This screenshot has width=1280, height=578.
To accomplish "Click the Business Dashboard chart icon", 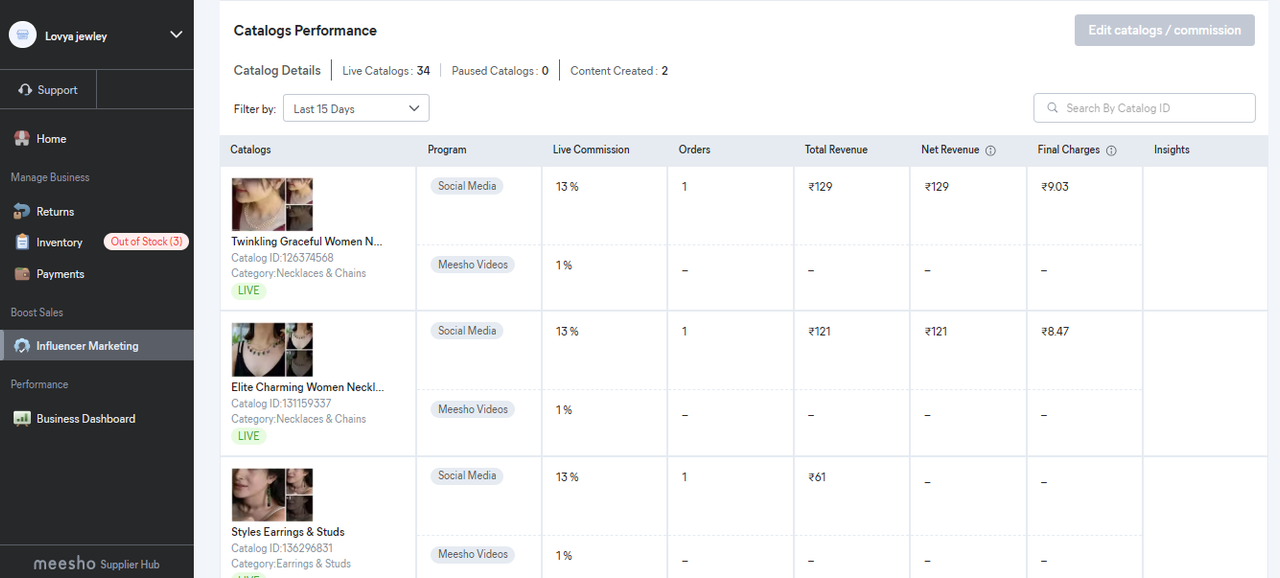I will [x=22, y=419].
